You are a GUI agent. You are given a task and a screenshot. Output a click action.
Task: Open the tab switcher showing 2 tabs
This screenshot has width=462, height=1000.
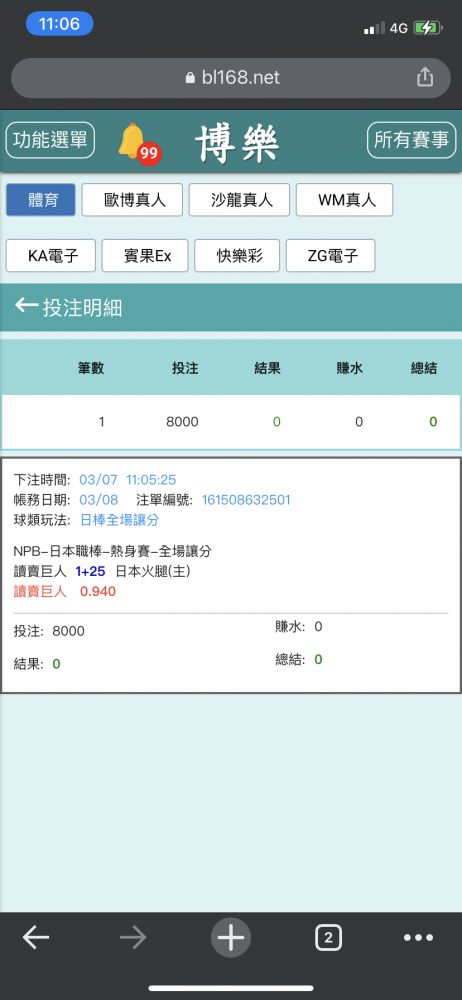pyautogui.click(x=328, y=938)
